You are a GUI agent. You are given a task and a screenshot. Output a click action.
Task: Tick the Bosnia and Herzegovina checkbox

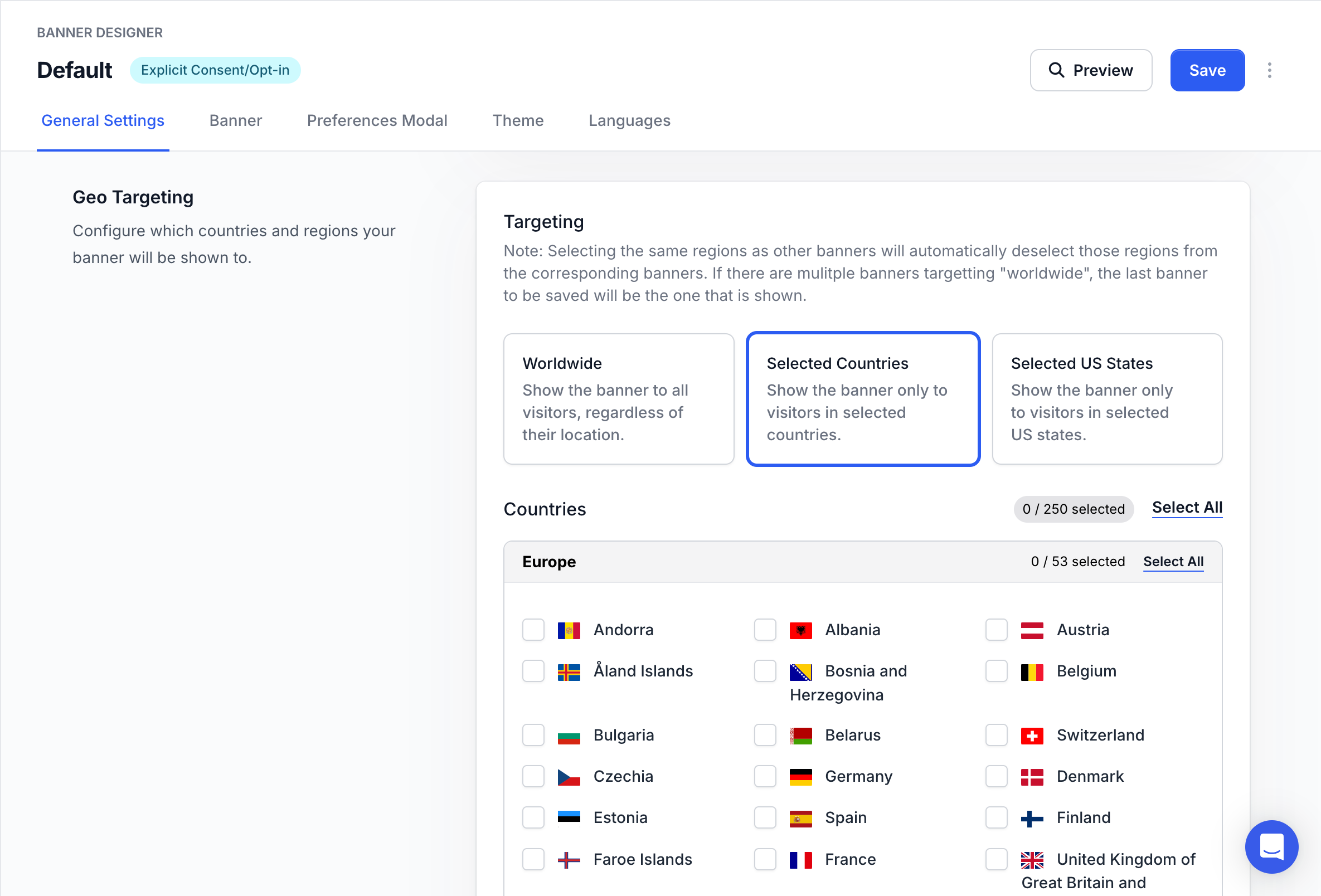click(x=765, y=671)
